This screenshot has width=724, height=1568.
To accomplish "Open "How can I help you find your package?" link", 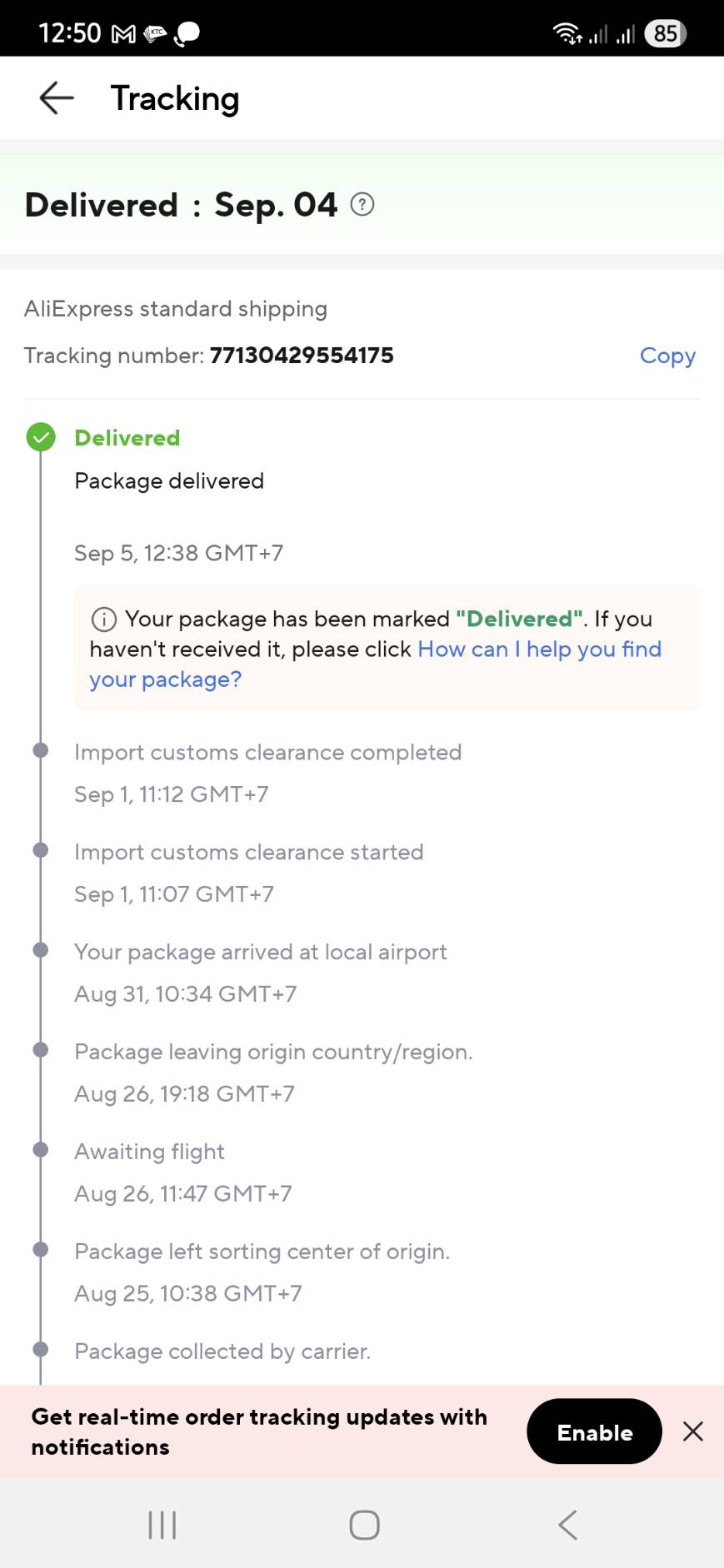I will [539, 650].
